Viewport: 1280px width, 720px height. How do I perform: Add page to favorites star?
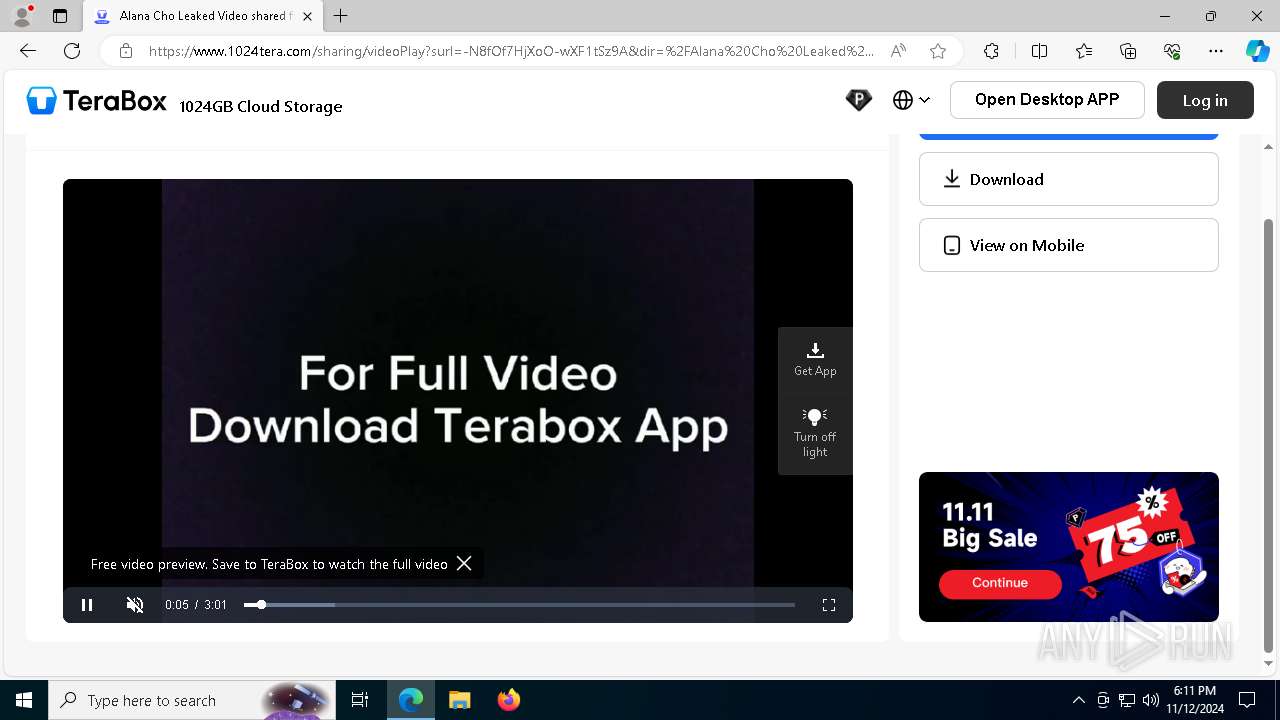coord(938,51)
